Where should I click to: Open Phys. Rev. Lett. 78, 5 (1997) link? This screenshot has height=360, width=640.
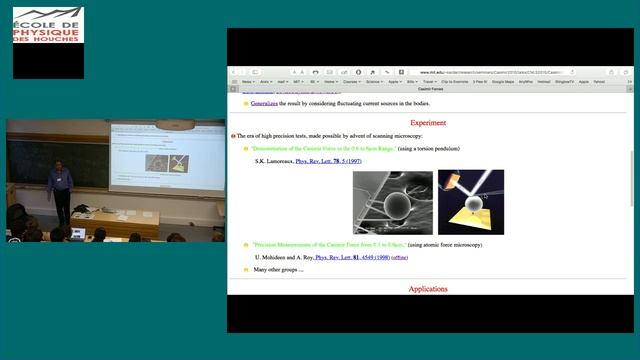coord(328,161)
